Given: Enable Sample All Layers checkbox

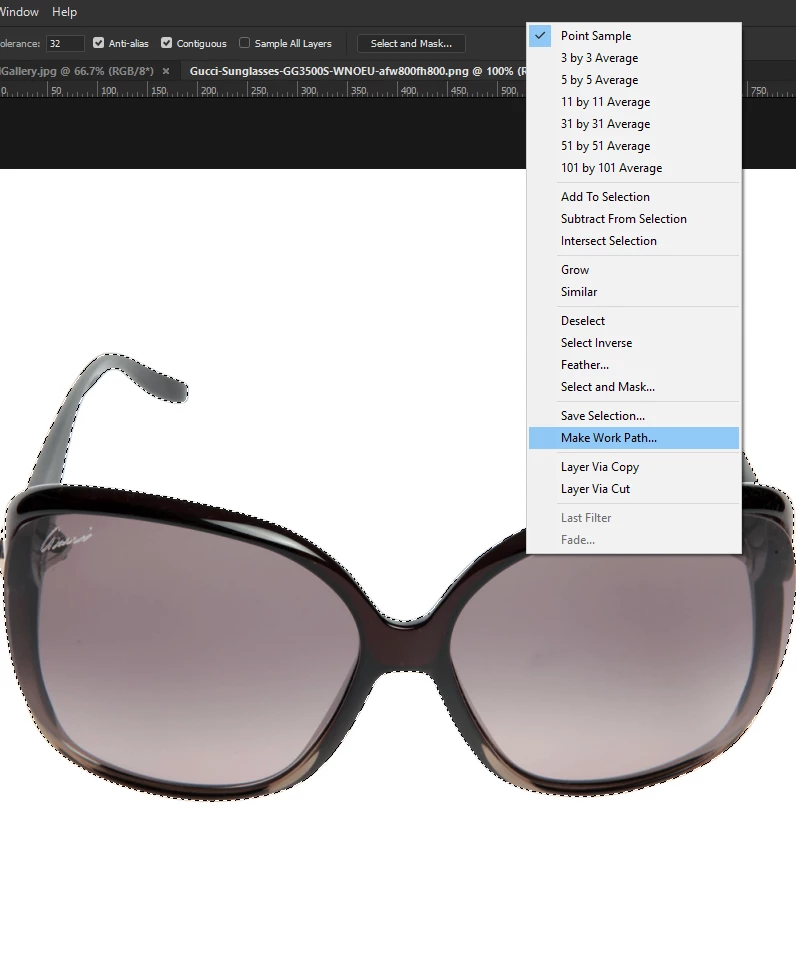Looking at the screenshot, I should (244, 43).
